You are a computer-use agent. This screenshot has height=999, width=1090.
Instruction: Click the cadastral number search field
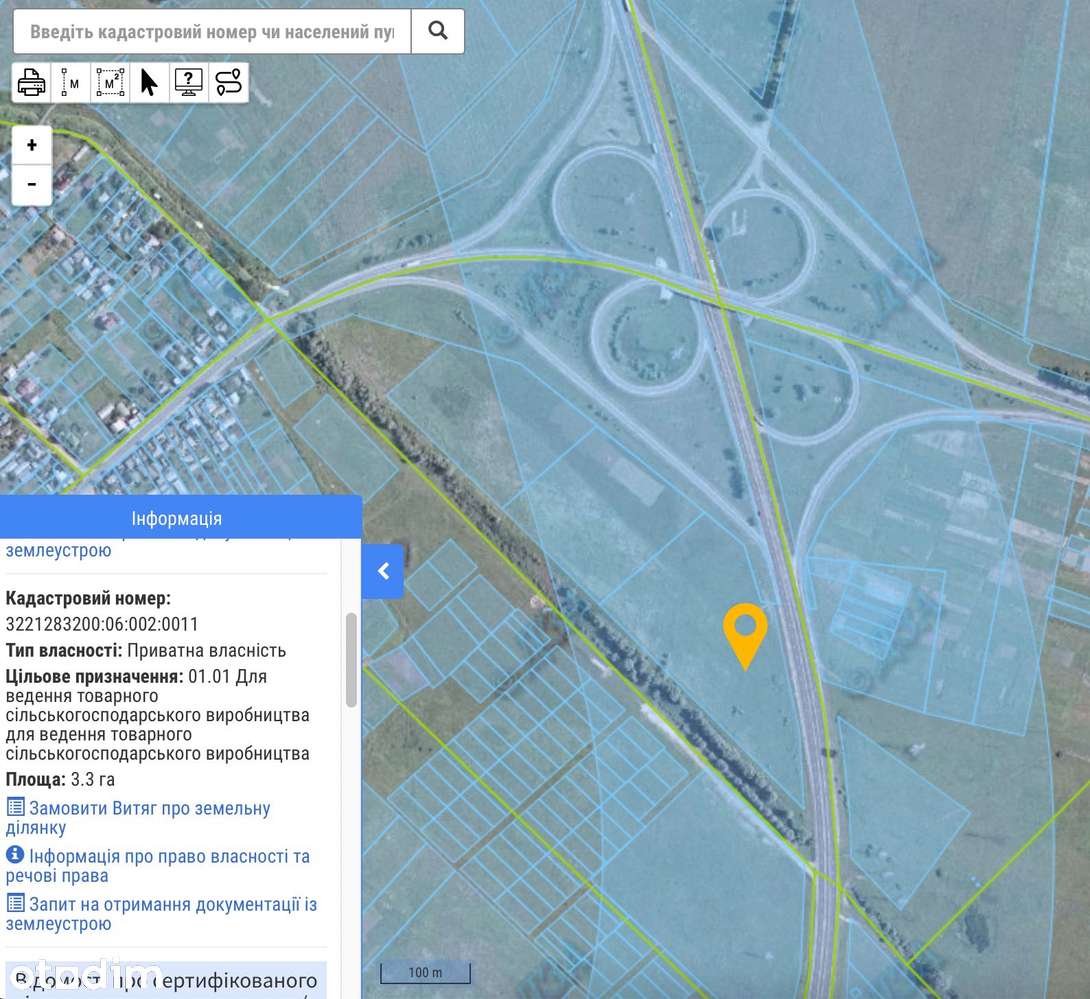pyautogui.click(x=212, y=31)
